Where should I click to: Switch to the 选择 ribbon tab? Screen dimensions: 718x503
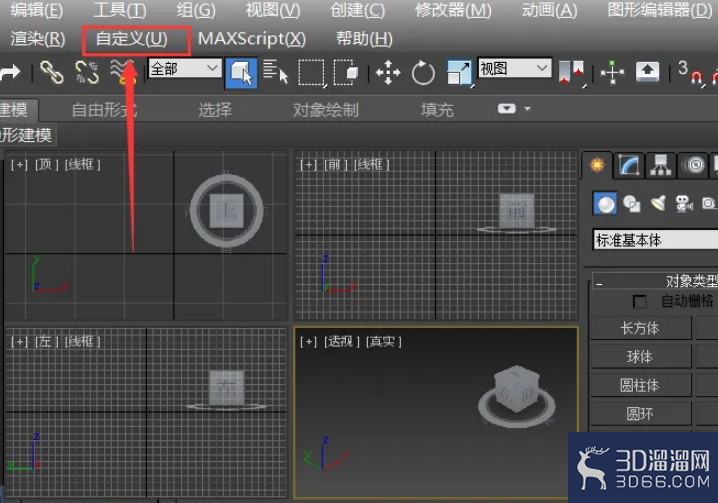(x=215, y=110)
